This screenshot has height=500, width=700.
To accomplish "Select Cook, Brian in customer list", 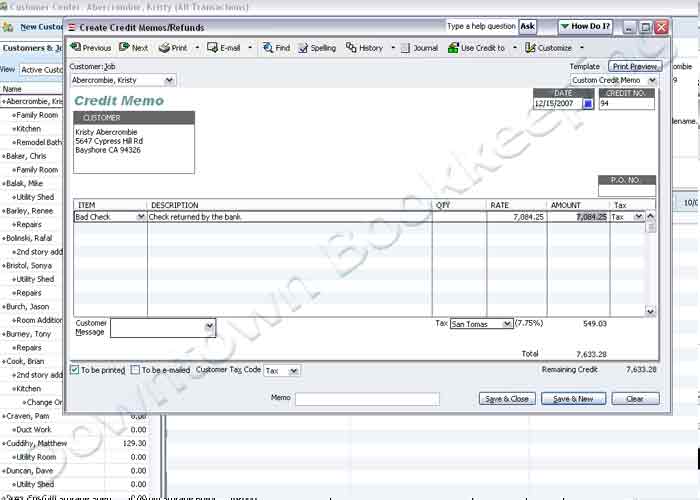I will pos(25,361).
